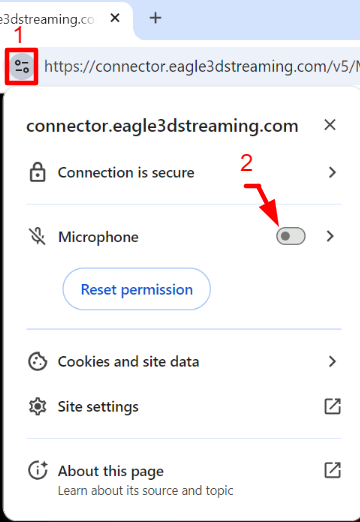Image resolution: width=360 pixels, height=522 pixels.
Task: Expand Cookies and site data arrow
Action: pos(332,361)
